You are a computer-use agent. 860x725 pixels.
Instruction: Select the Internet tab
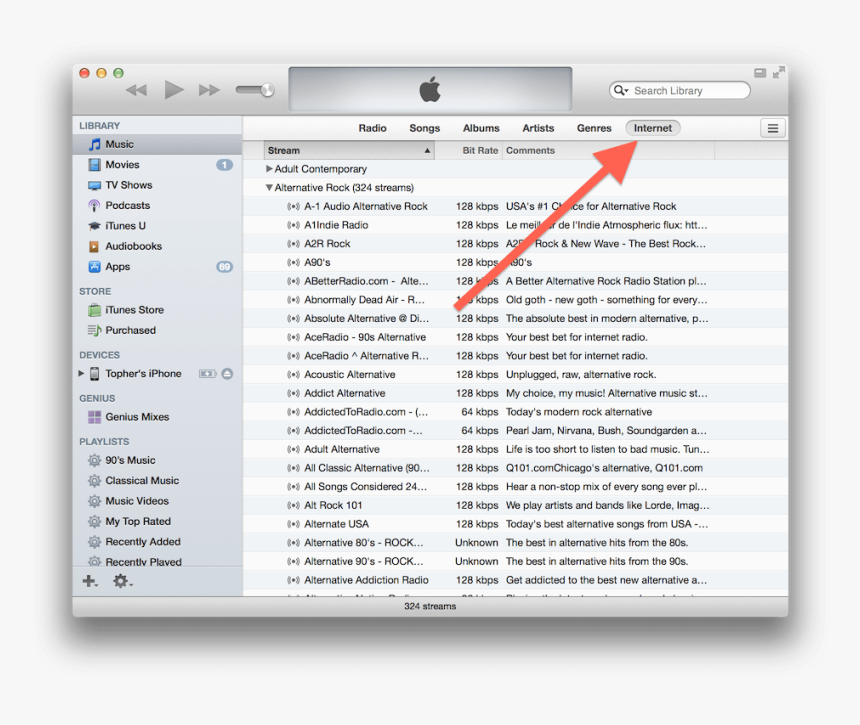click(653, 128)
